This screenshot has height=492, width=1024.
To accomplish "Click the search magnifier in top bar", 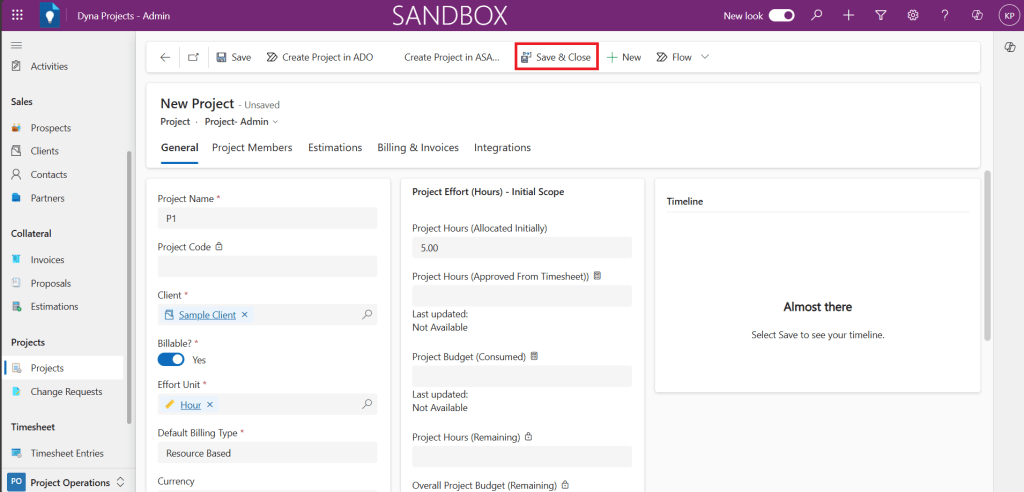I will coord(817,16).
